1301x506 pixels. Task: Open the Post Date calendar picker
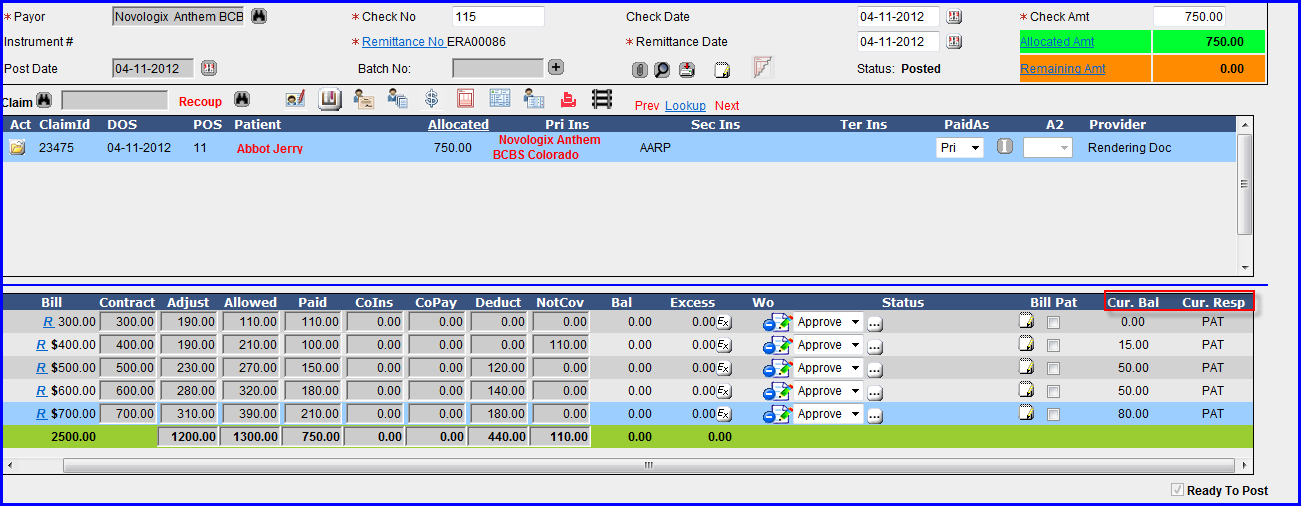pos(209,68)
